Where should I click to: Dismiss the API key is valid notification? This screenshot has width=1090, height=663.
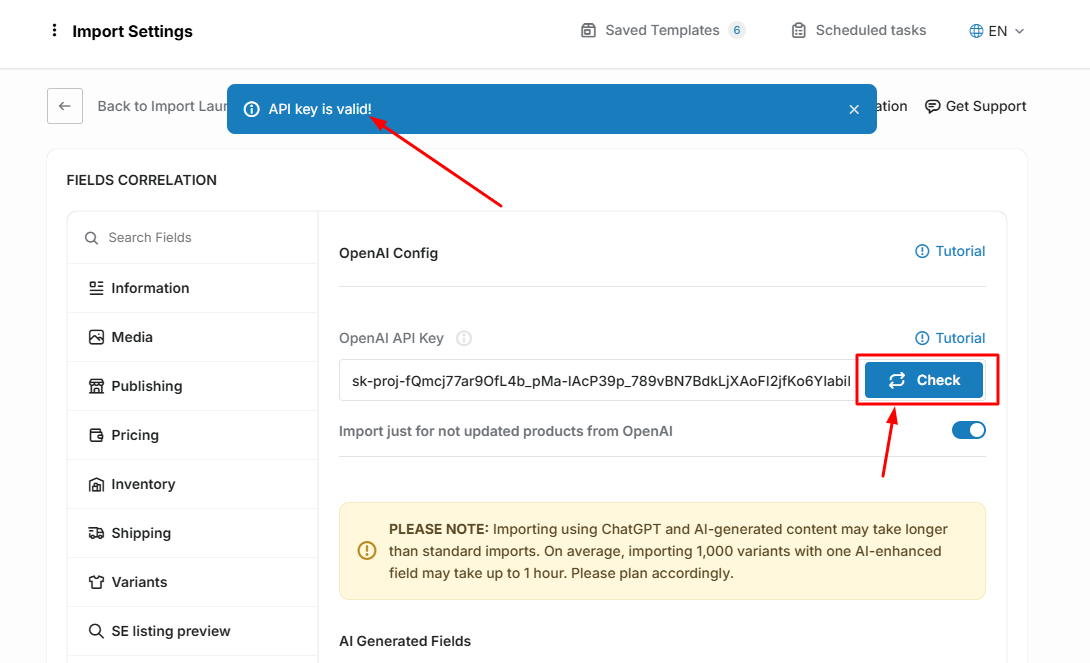point(854,109)
